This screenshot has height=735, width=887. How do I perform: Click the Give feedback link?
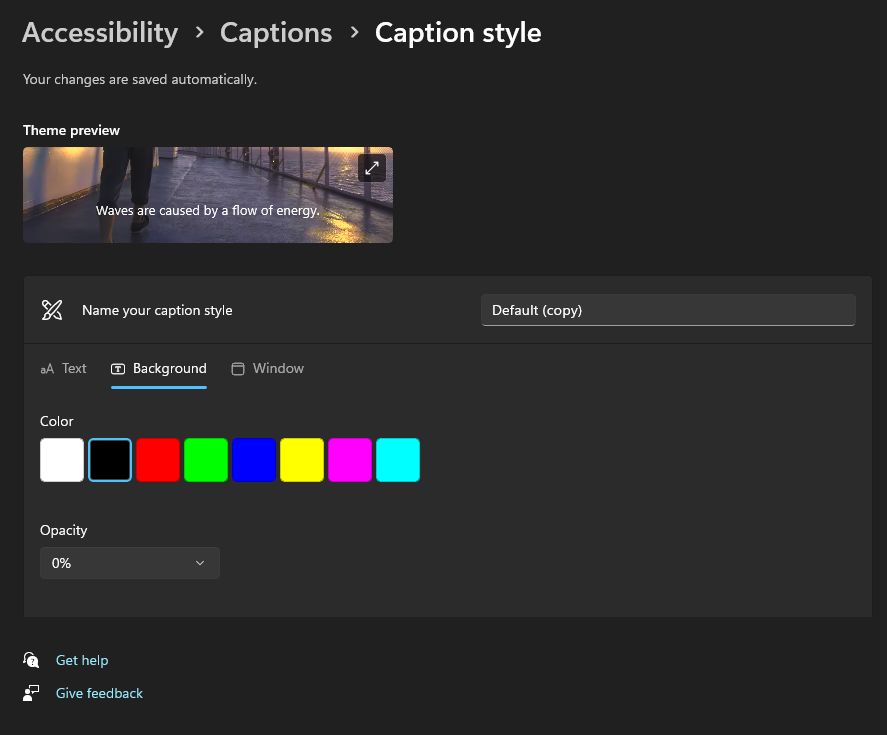[99, 693]
